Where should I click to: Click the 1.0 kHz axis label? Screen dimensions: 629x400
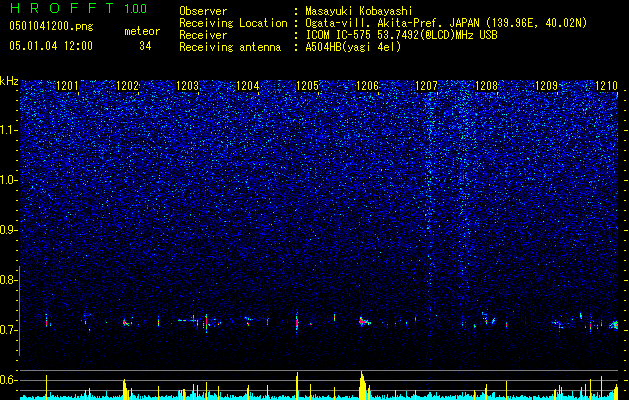pos(9,180)
